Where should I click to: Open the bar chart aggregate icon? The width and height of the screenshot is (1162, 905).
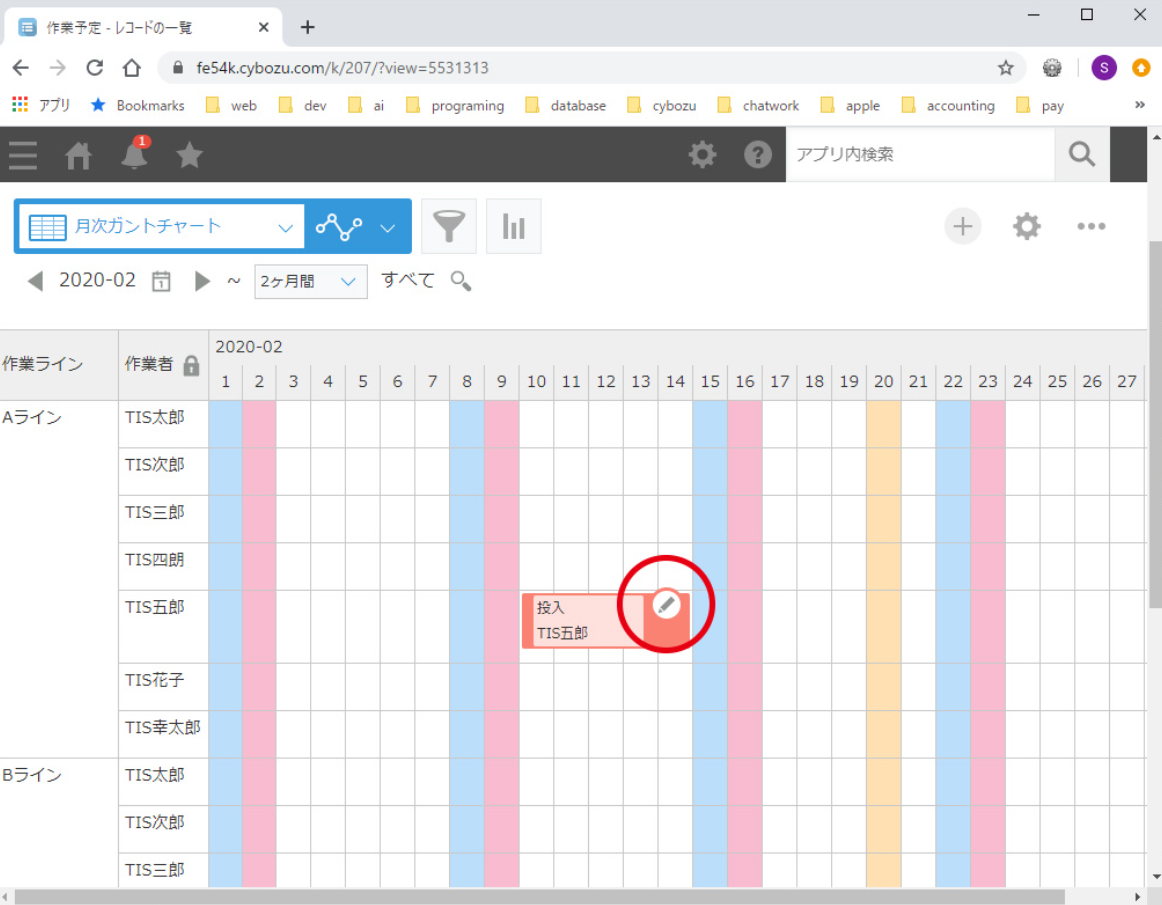[513, 226]
